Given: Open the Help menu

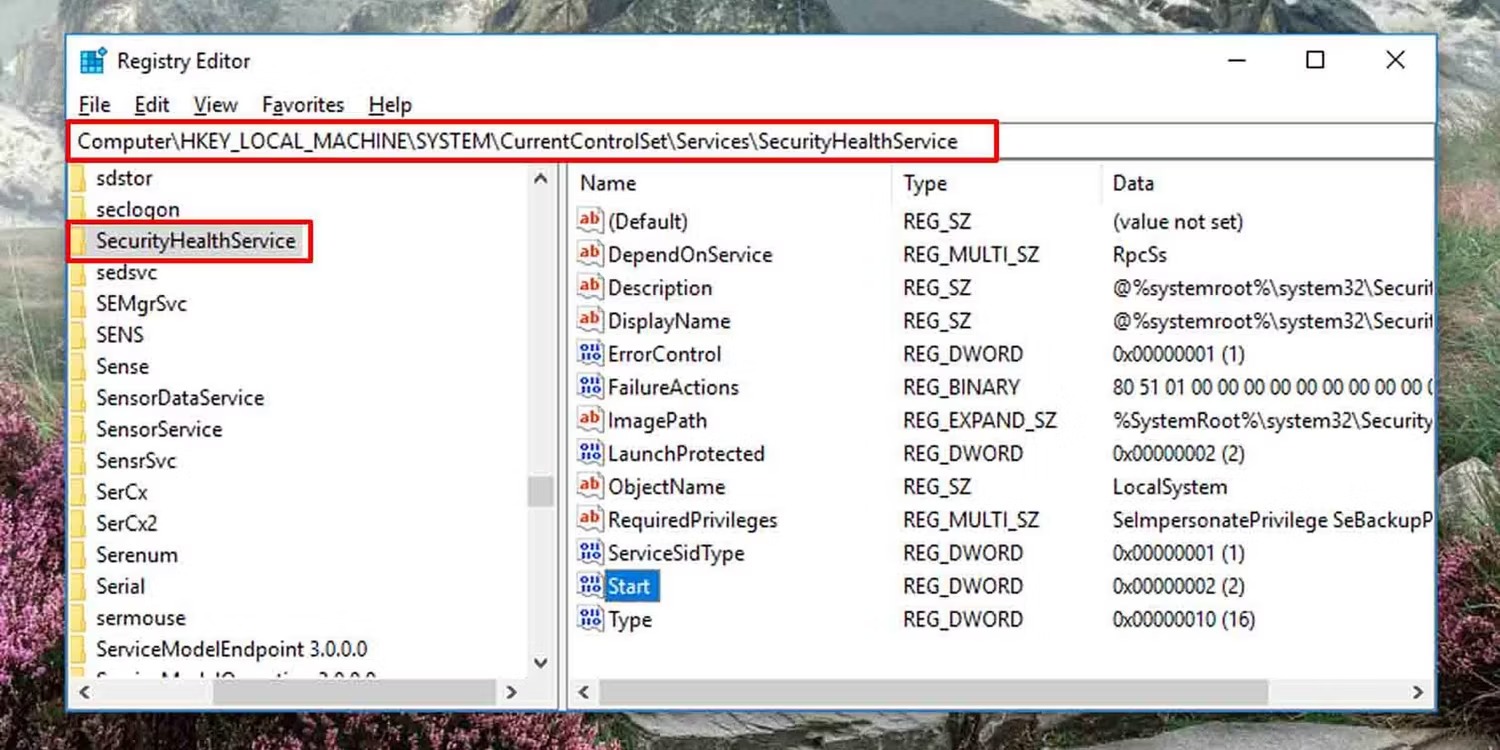Looking at the screenshot, I should 390,105.
